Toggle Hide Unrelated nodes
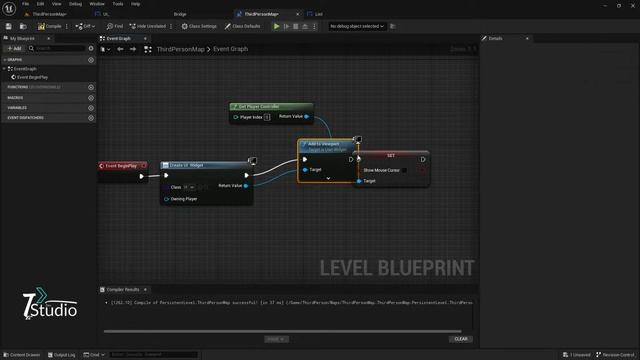 (148, 26)
